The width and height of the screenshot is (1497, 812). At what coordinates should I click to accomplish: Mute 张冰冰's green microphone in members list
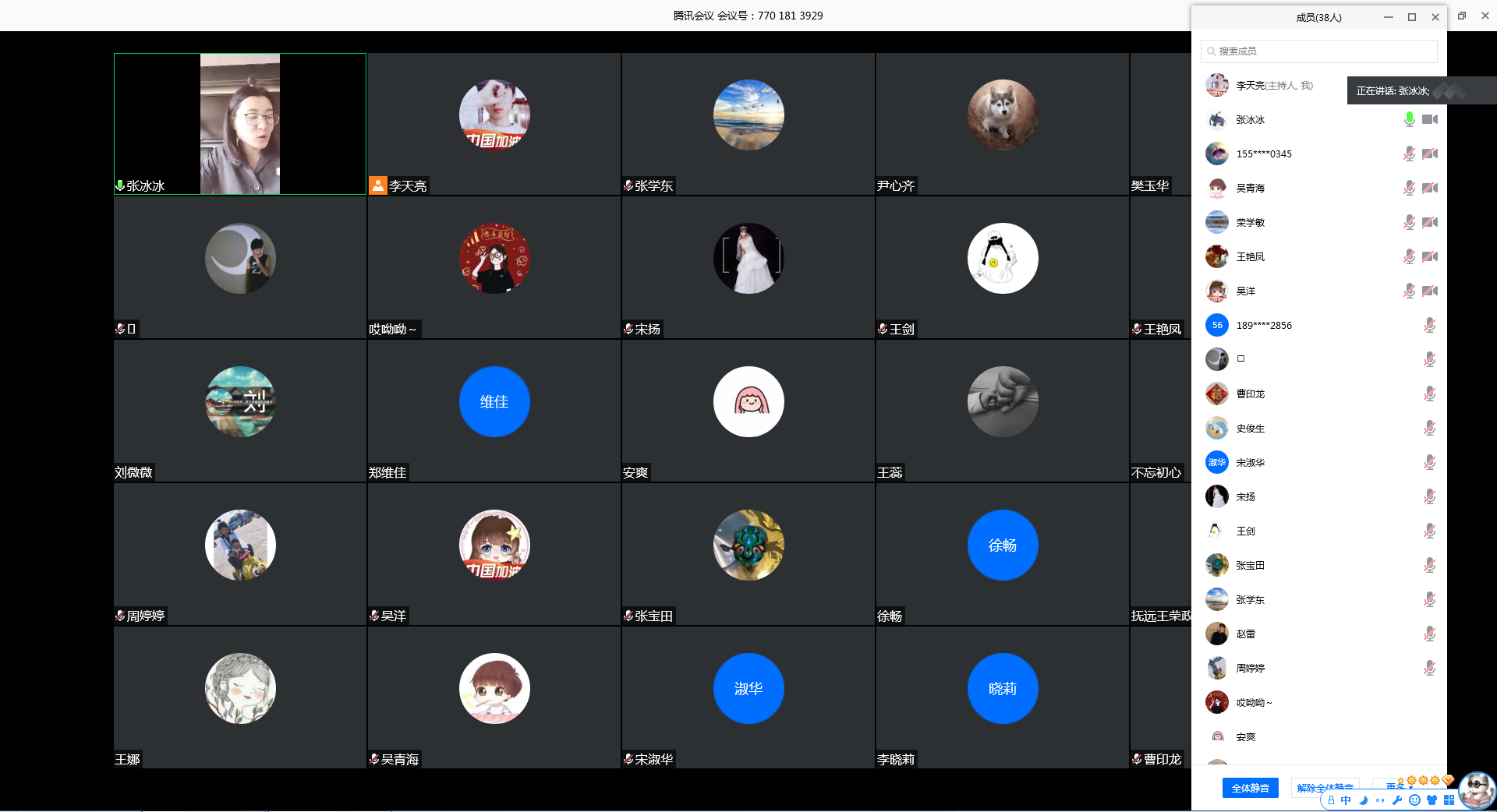point(1409,119)
